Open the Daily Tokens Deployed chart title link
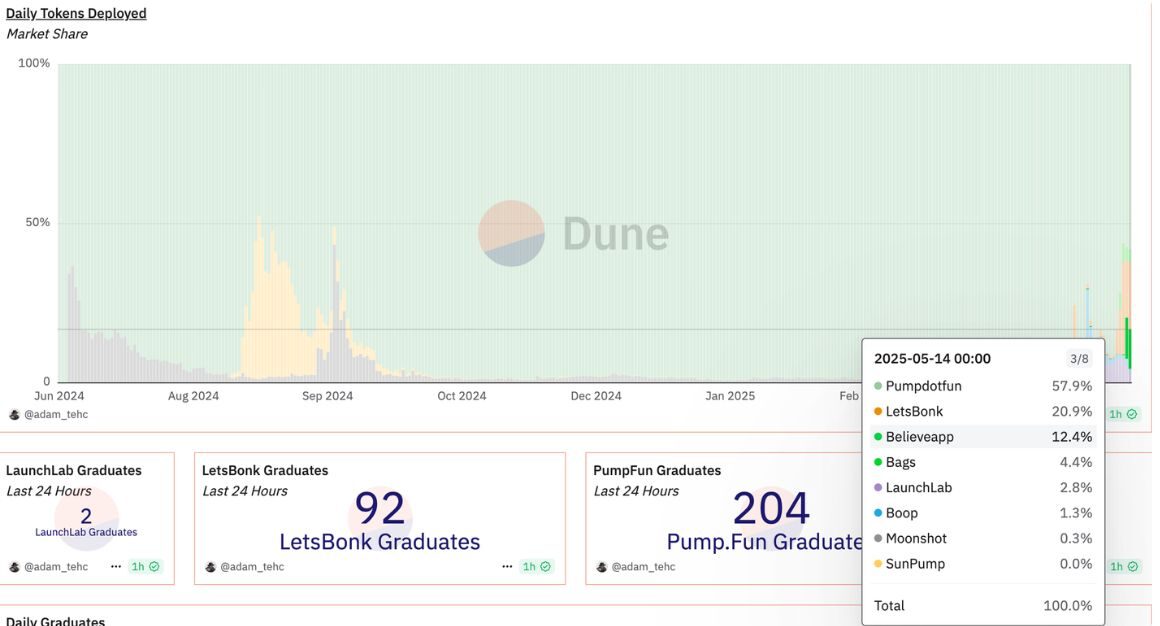This screenshot has height=626, width=1160. [x=76, y=13]
